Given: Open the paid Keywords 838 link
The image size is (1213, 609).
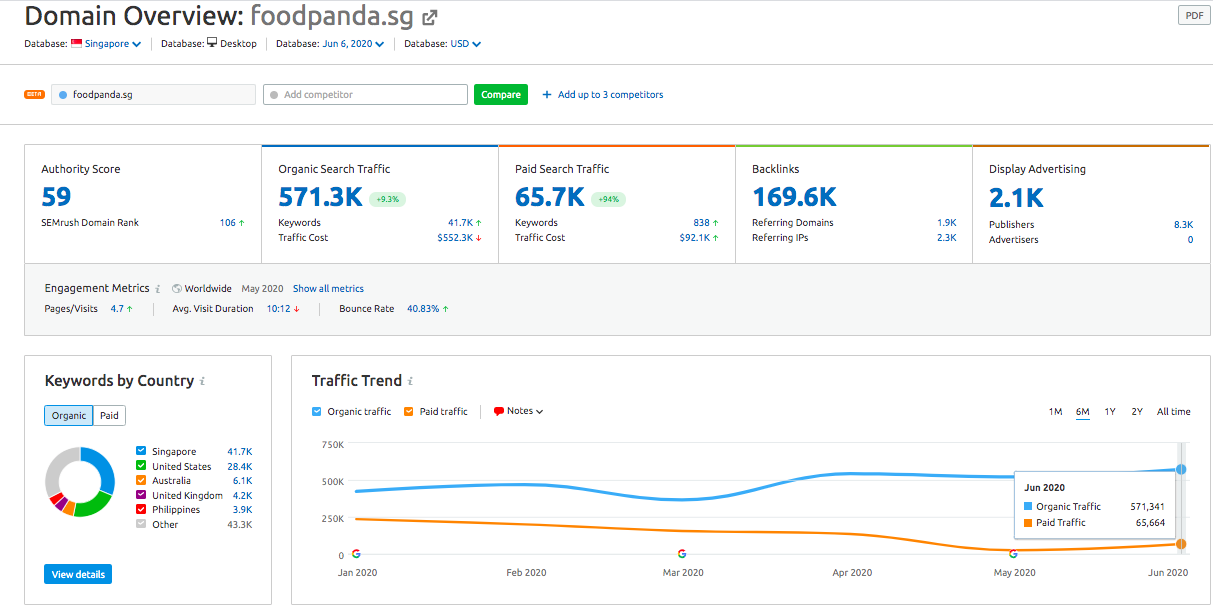Looking at the screenshot, I should point(701,223).
